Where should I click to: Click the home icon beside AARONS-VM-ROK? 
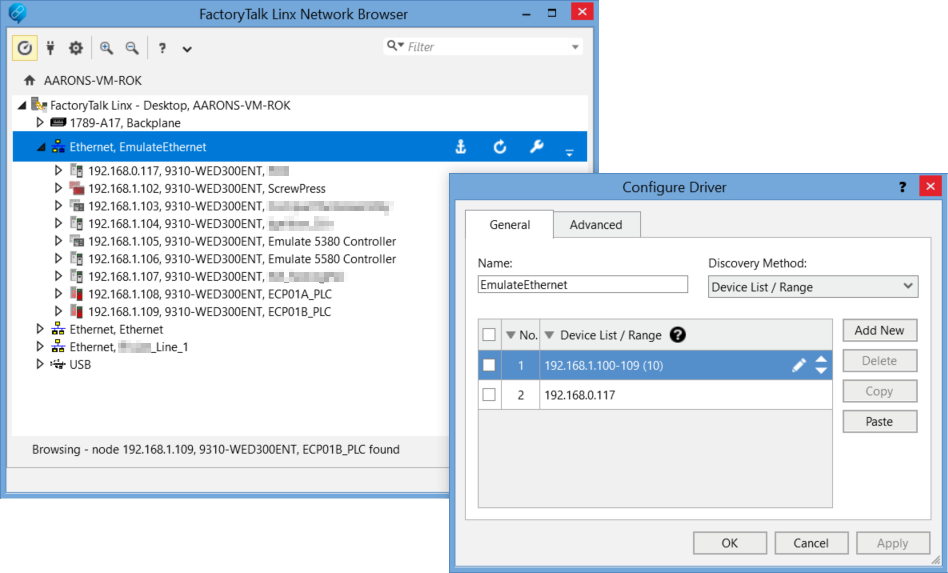[x=29, y=80]
